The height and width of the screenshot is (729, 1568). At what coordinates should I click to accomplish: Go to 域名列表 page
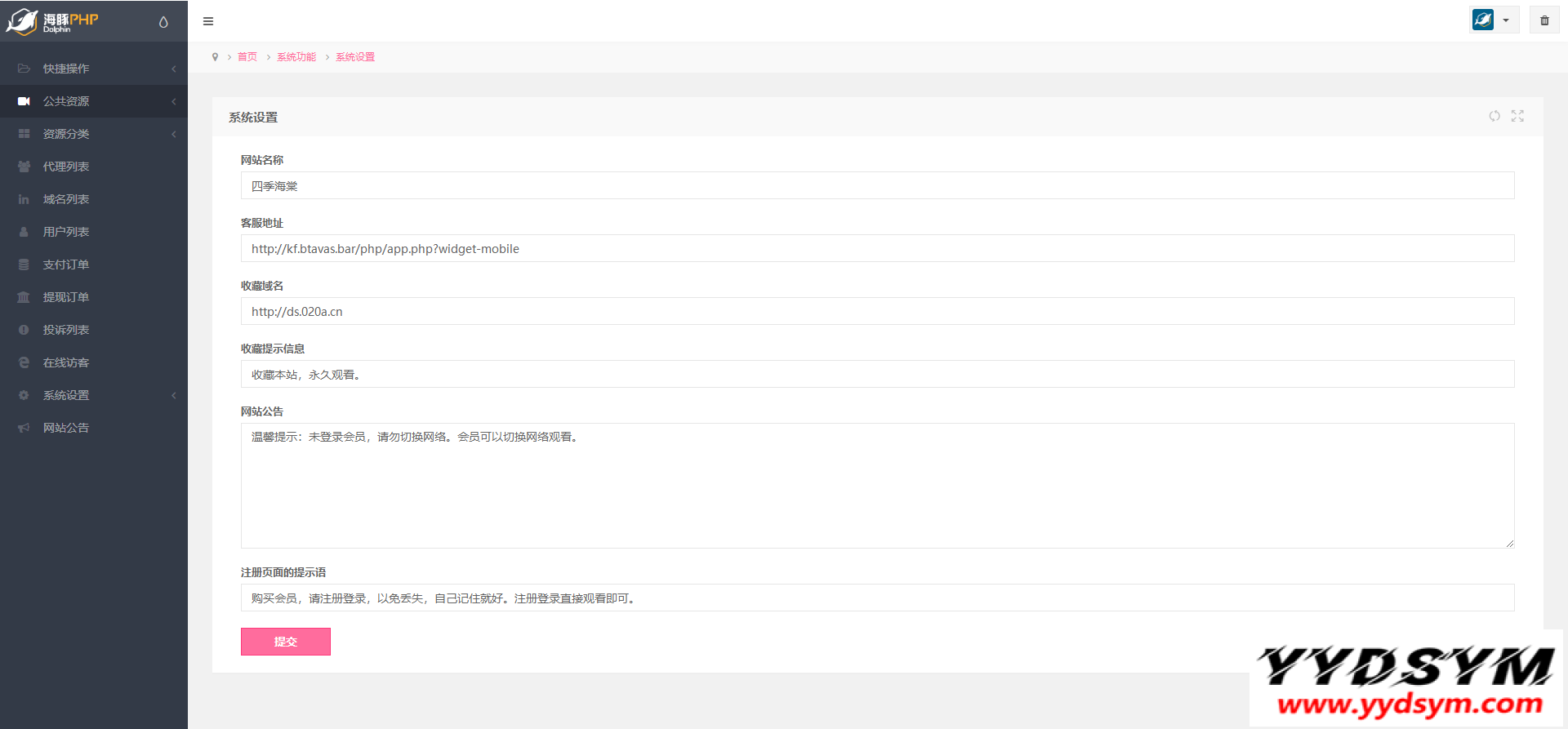(66, 199)
